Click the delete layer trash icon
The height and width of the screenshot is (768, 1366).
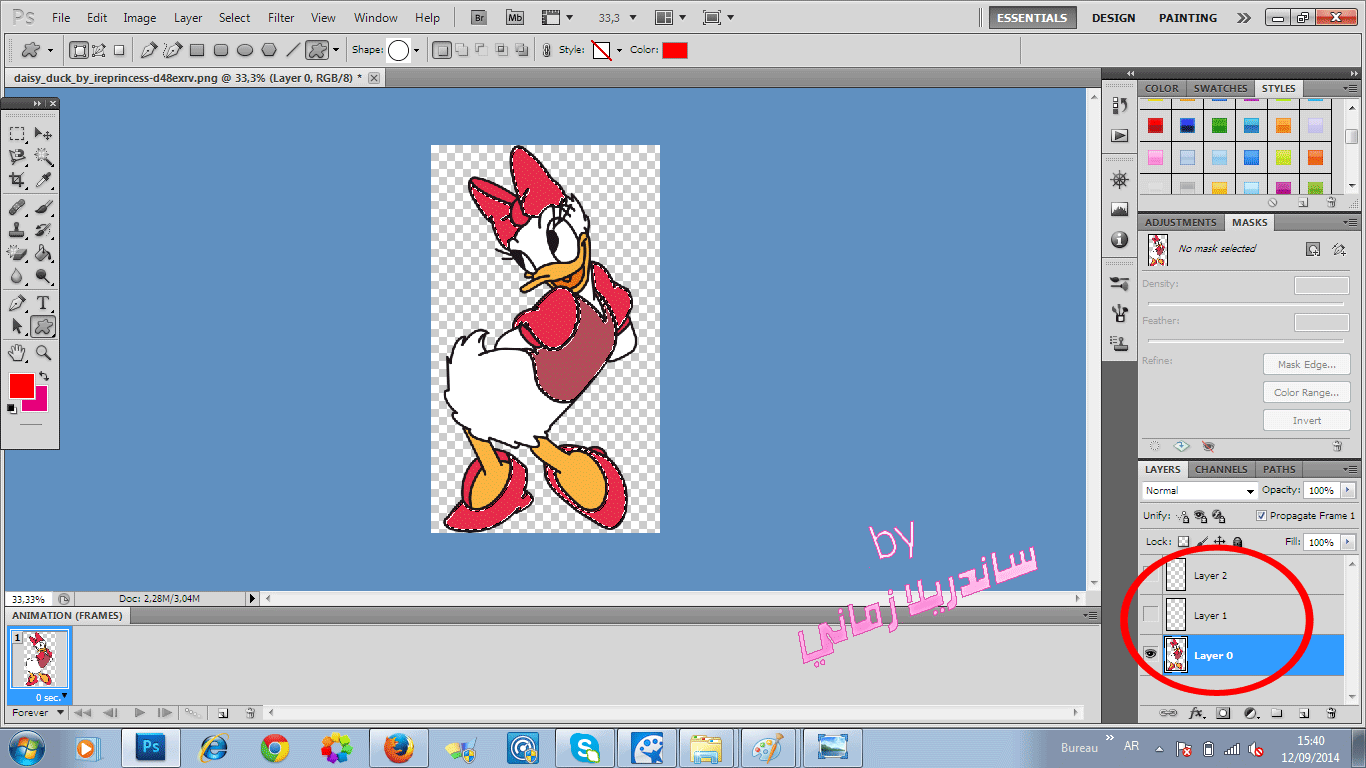(1331, 713)
